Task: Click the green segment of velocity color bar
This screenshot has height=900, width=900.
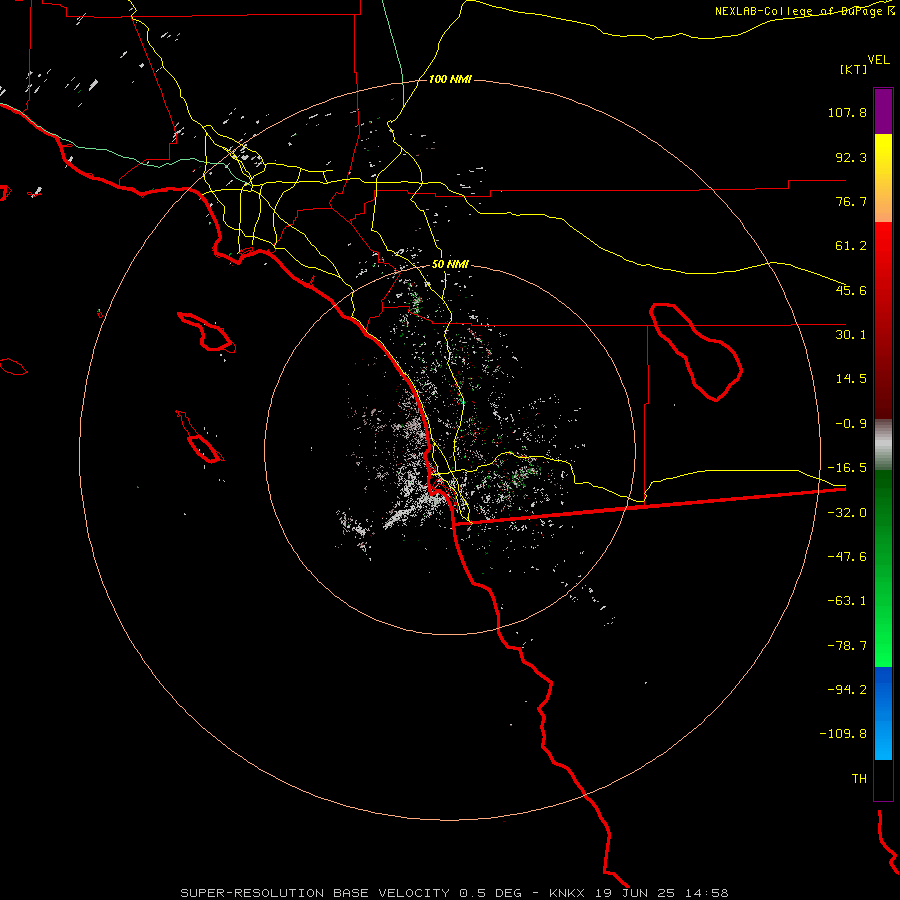Action: pyautogui.click(x=883, y=568)
